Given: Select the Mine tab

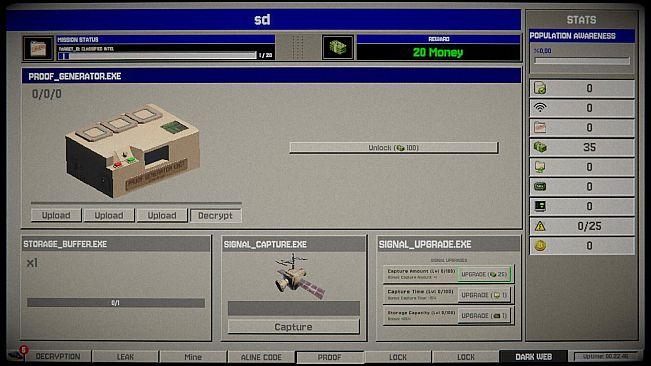Looking at the screenshot, I should [193, 357].
